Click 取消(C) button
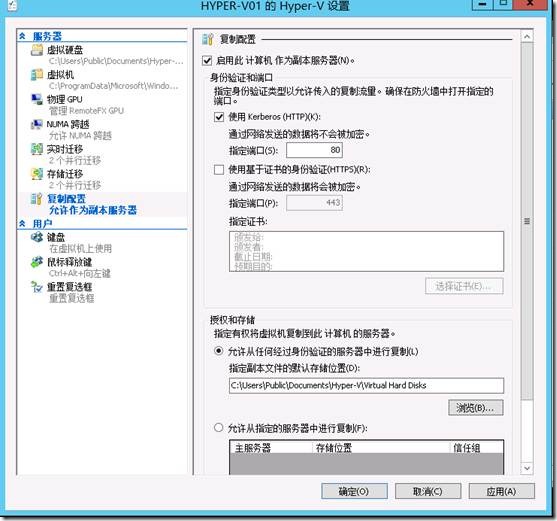557x521 pixels. [x=428, y=492]
